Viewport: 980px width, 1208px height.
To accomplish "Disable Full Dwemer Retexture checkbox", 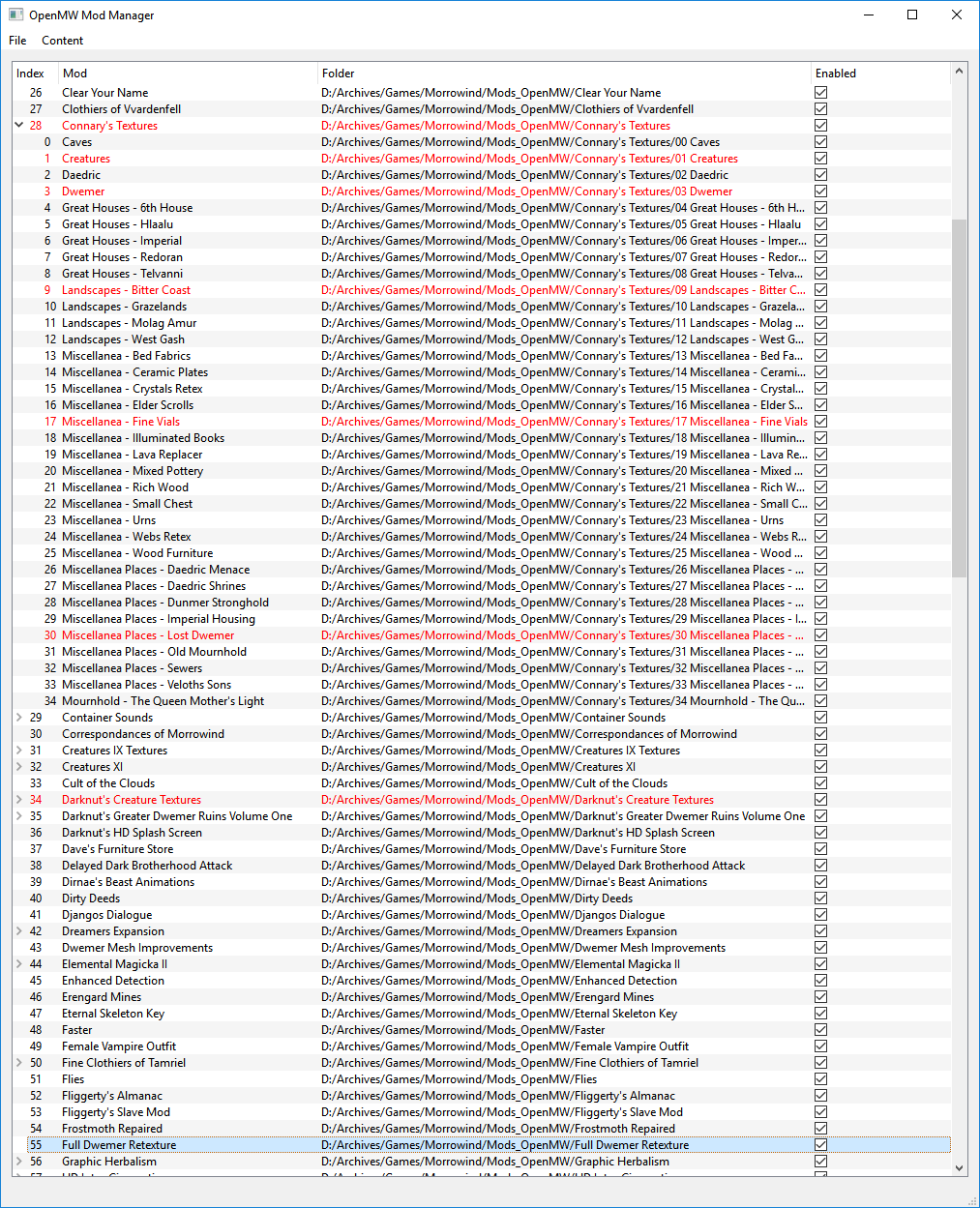I will 820,1145.
